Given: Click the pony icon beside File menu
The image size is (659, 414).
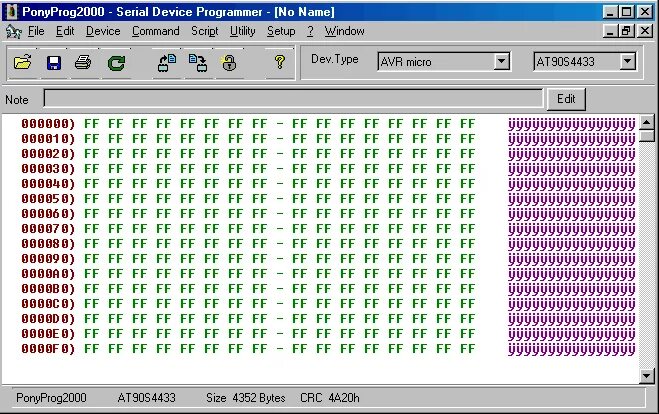Looking at the screenshot, I should (14, 32).
